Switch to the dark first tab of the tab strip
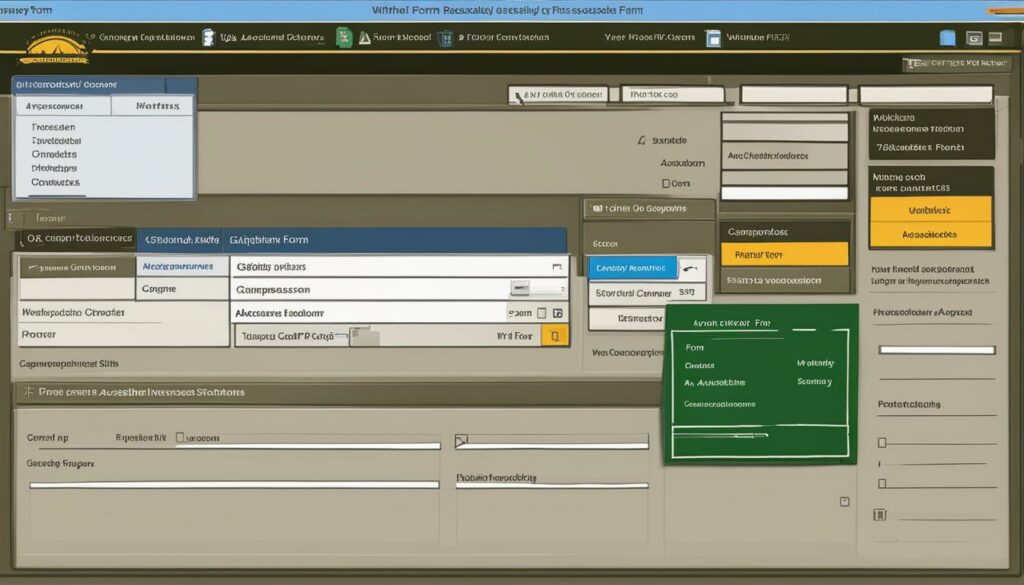1024x585 pixels. [x=76, y=239]
